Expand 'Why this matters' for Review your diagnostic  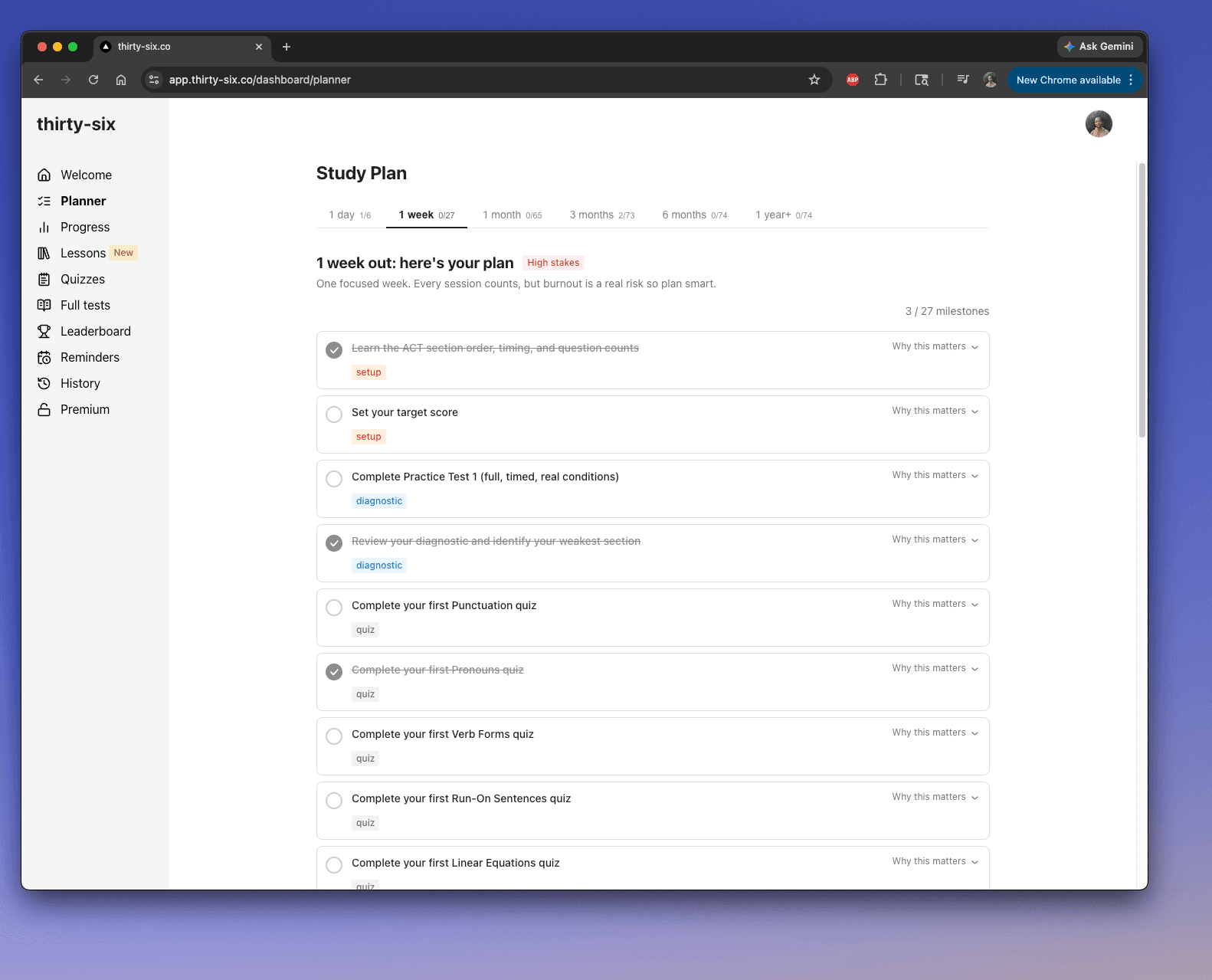[935, 539]
